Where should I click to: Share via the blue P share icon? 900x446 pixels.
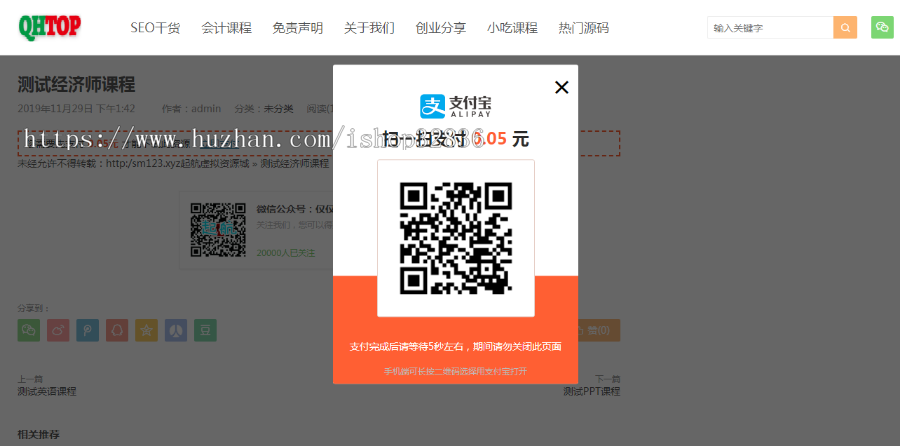[x=87, y=330]
